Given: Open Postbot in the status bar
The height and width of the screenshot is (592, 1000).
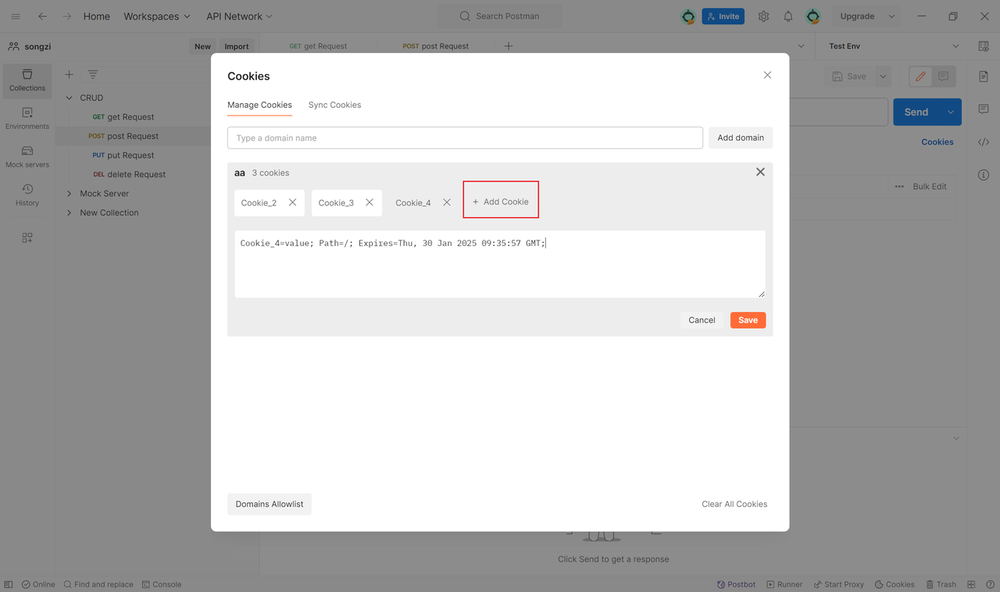Looking at the screenshot, I should [x=736, y=584].
